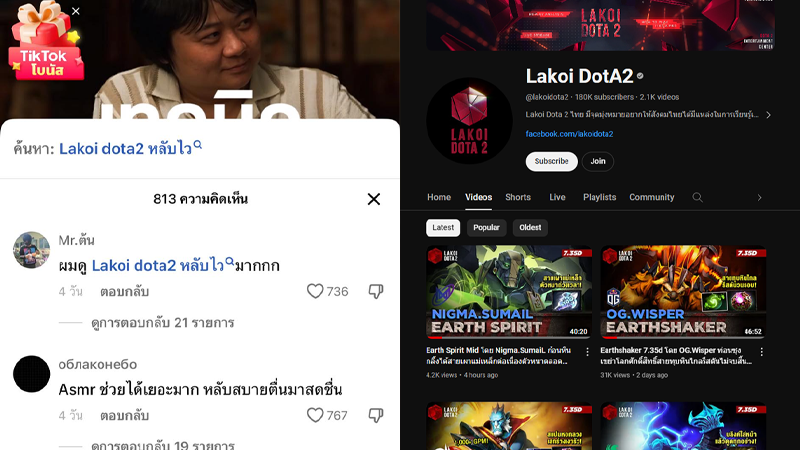The width and height of the screenshot is (800, 450).
Task: Open the facebook.com/lakoidota2 link
Action: pos(569,134)
